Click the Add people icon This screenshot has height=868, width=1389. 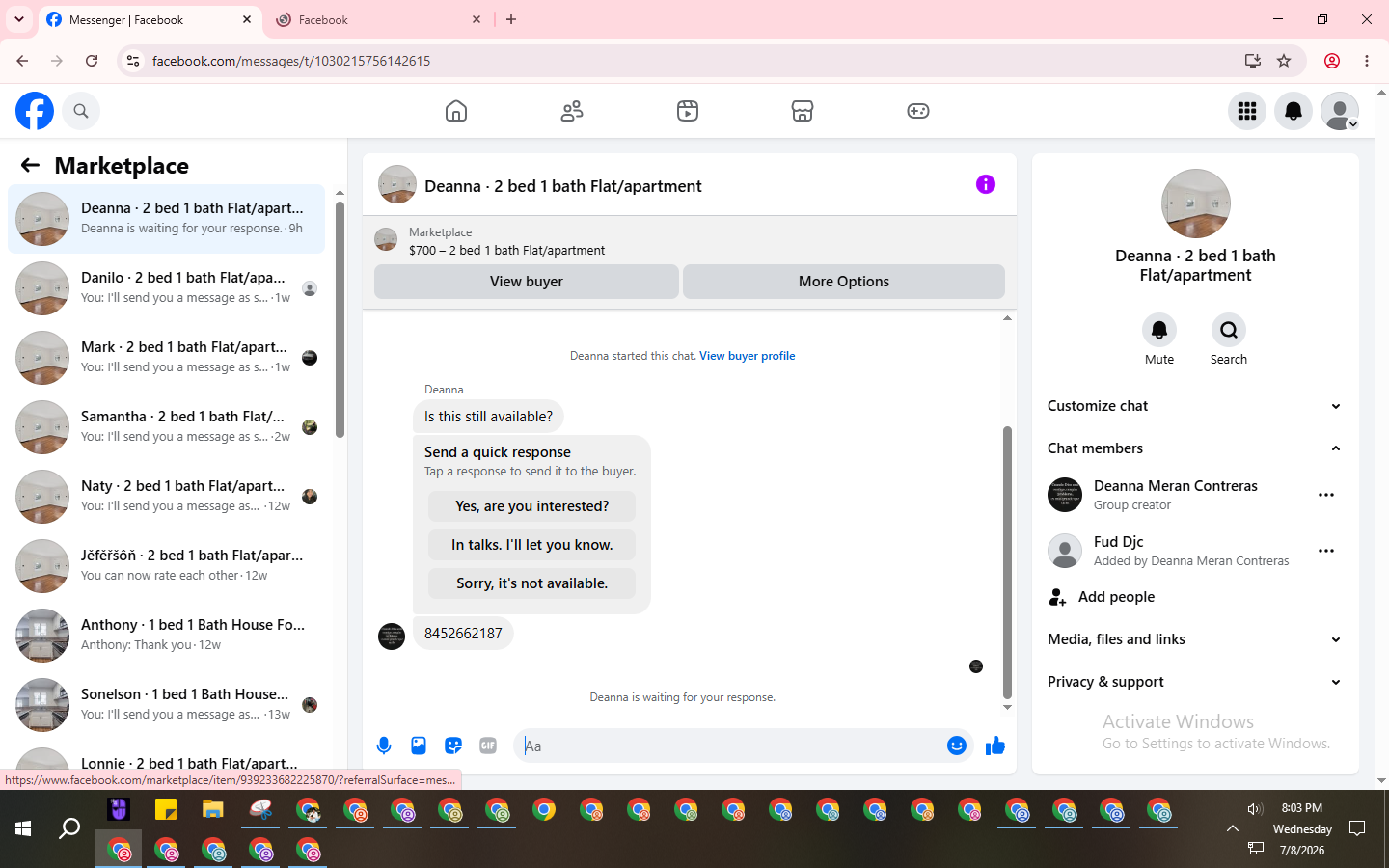coord(1058,597)
